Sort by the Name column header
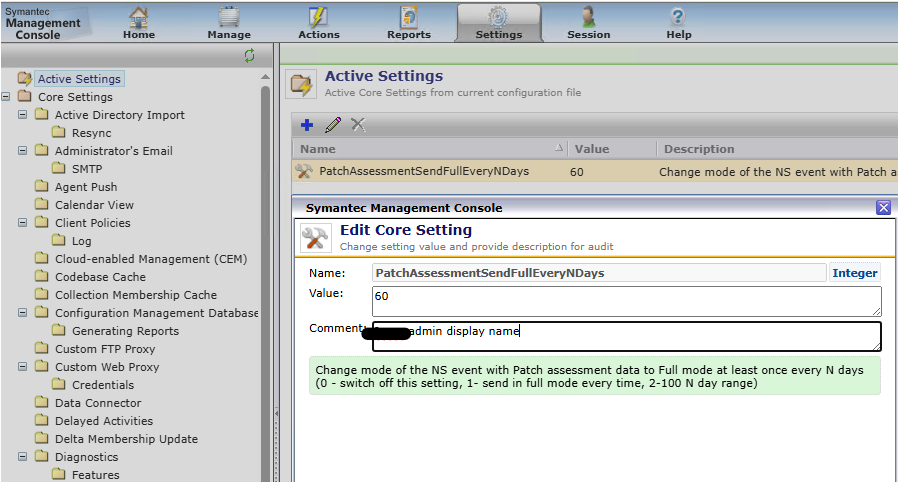Screen dimensions: 898x482 (430, 149)
